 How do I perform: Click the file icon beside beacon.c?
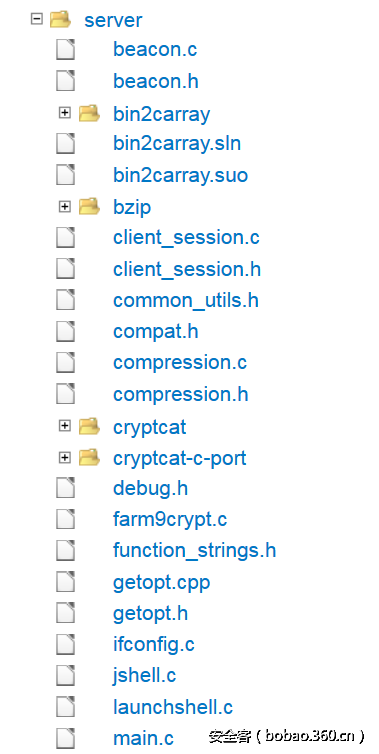[65, 50]
